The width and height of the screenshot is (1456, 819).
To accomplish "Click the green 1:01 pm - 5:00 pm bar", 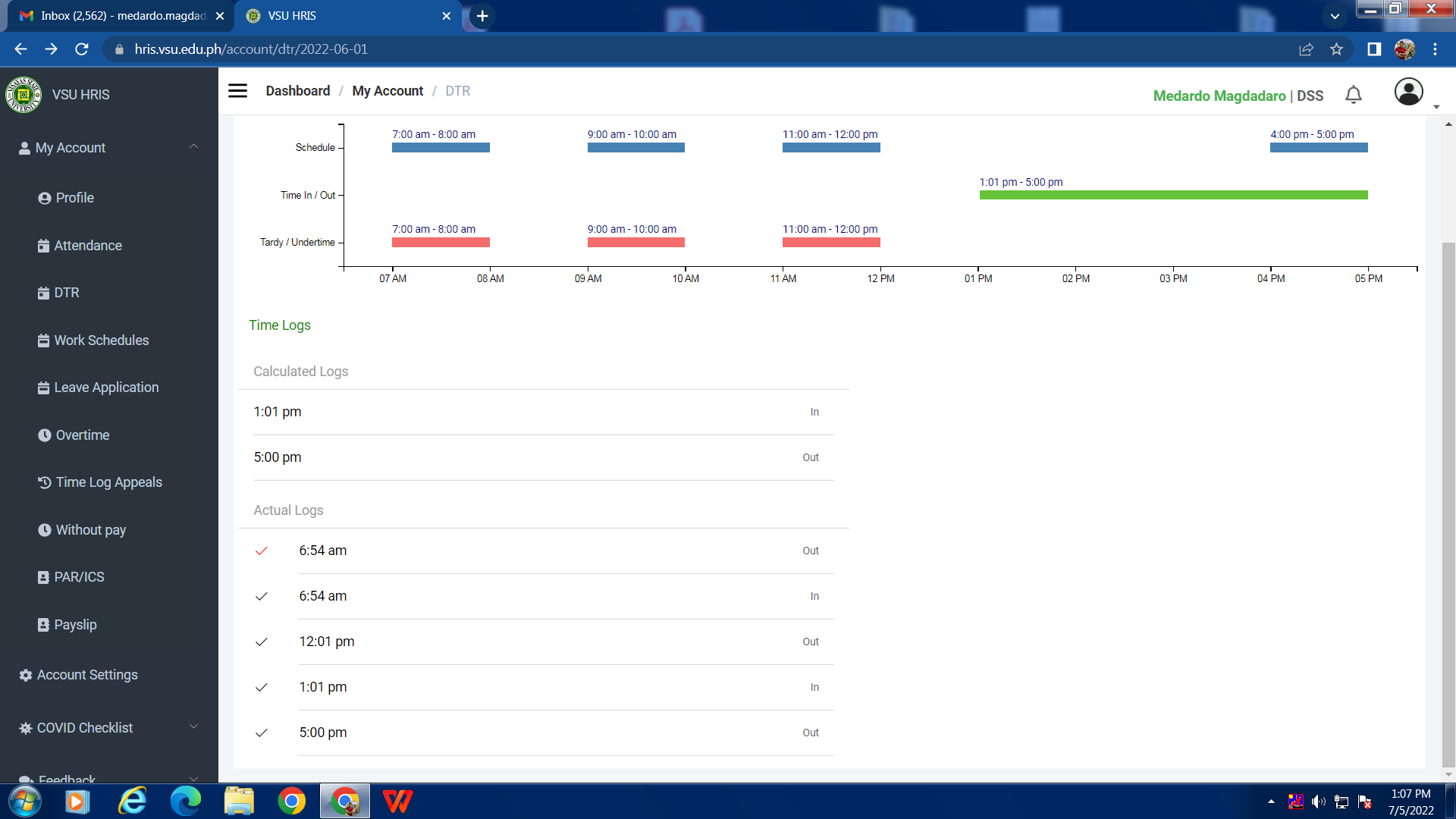I will coord(1173,196).
